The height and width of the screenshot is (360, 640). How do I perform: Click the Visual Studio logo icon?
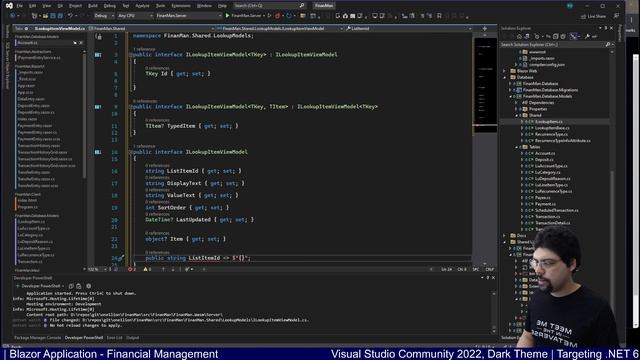(9, 6)
